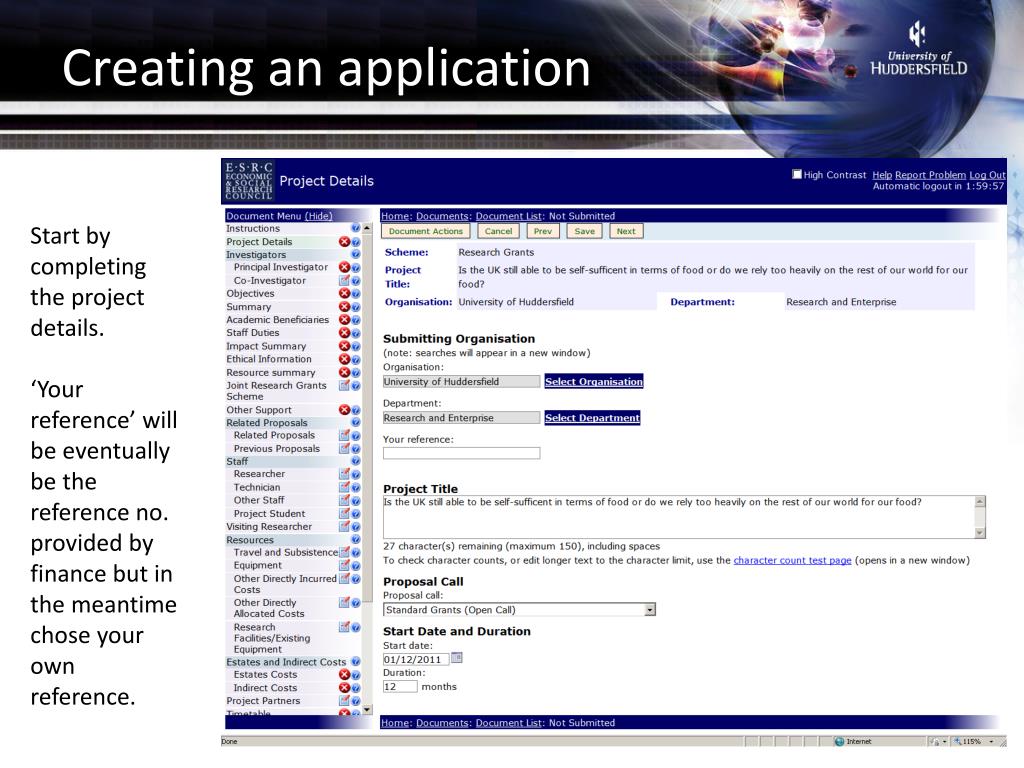Click the edit icon next to Technician
Image resolution: width=1024 pixels, height=768 pixels.
pos(345,487)
